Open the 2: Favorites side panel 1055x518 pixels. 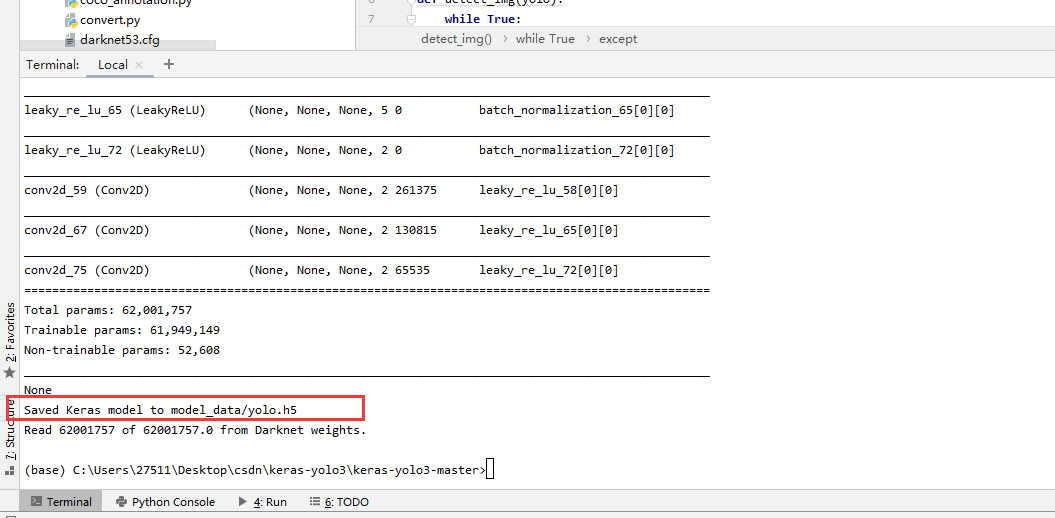coord(10,332)
